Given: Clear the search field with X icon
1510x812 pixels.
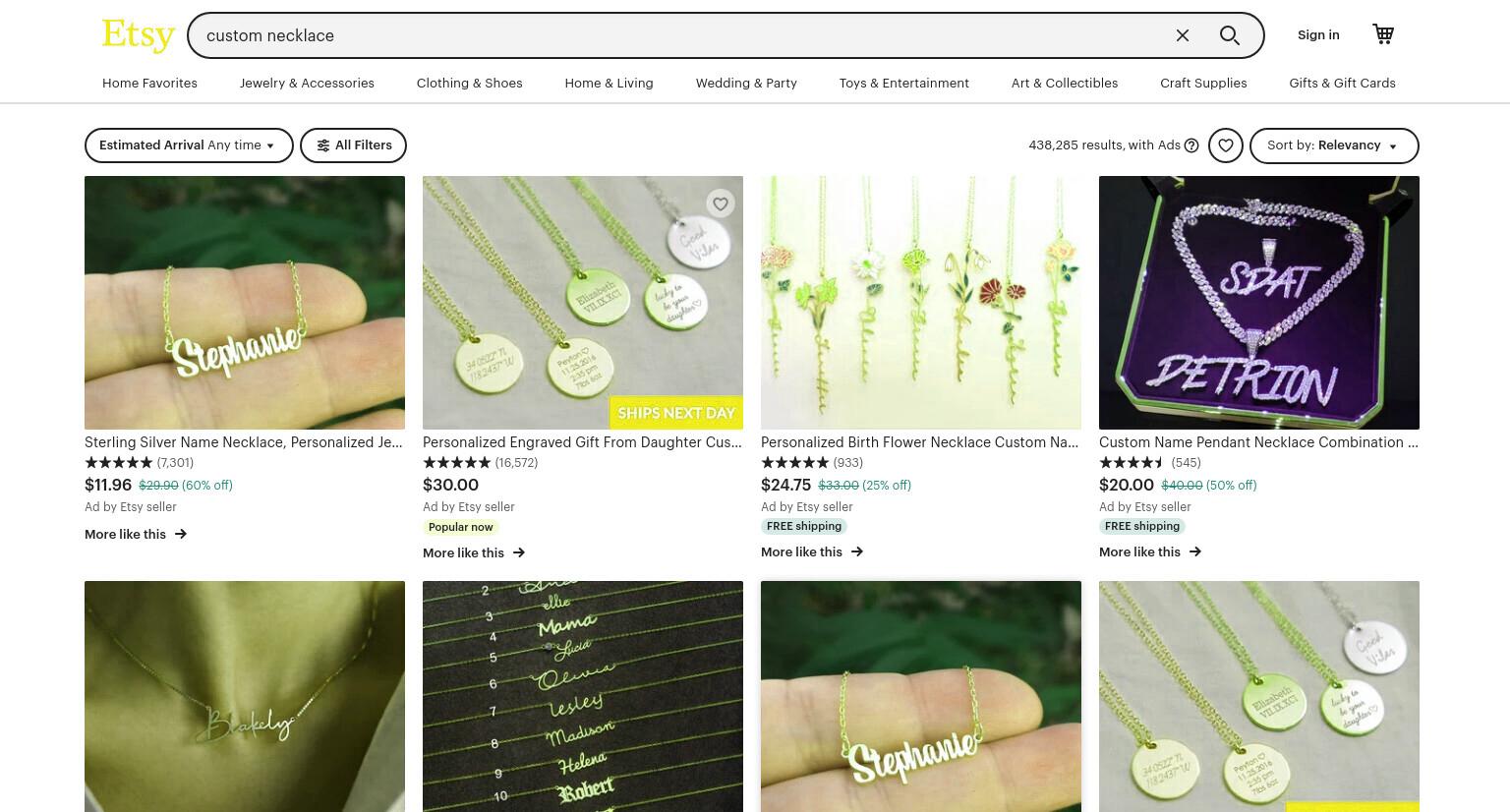Looking at the screenshot, I should click(1183, 35).
